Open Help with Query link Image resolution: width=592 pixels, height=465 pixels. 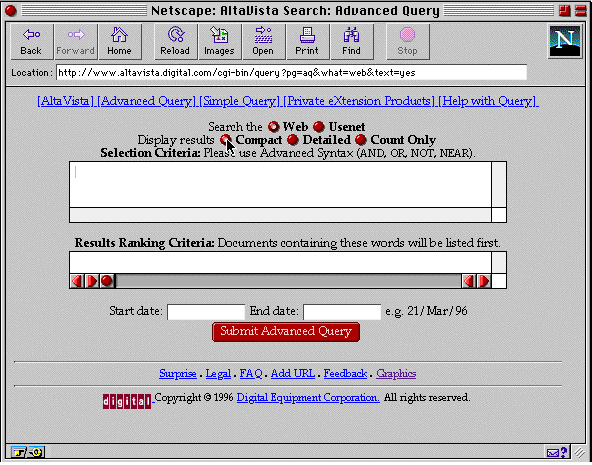click(x=488, y=101)
